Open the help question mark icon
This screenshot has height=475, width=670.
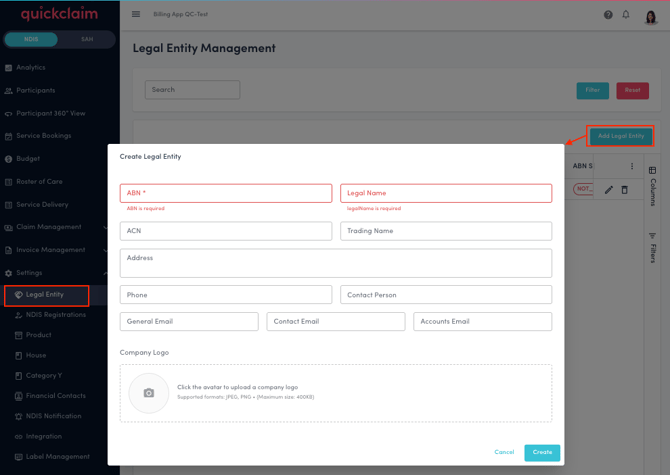point(608,15)
